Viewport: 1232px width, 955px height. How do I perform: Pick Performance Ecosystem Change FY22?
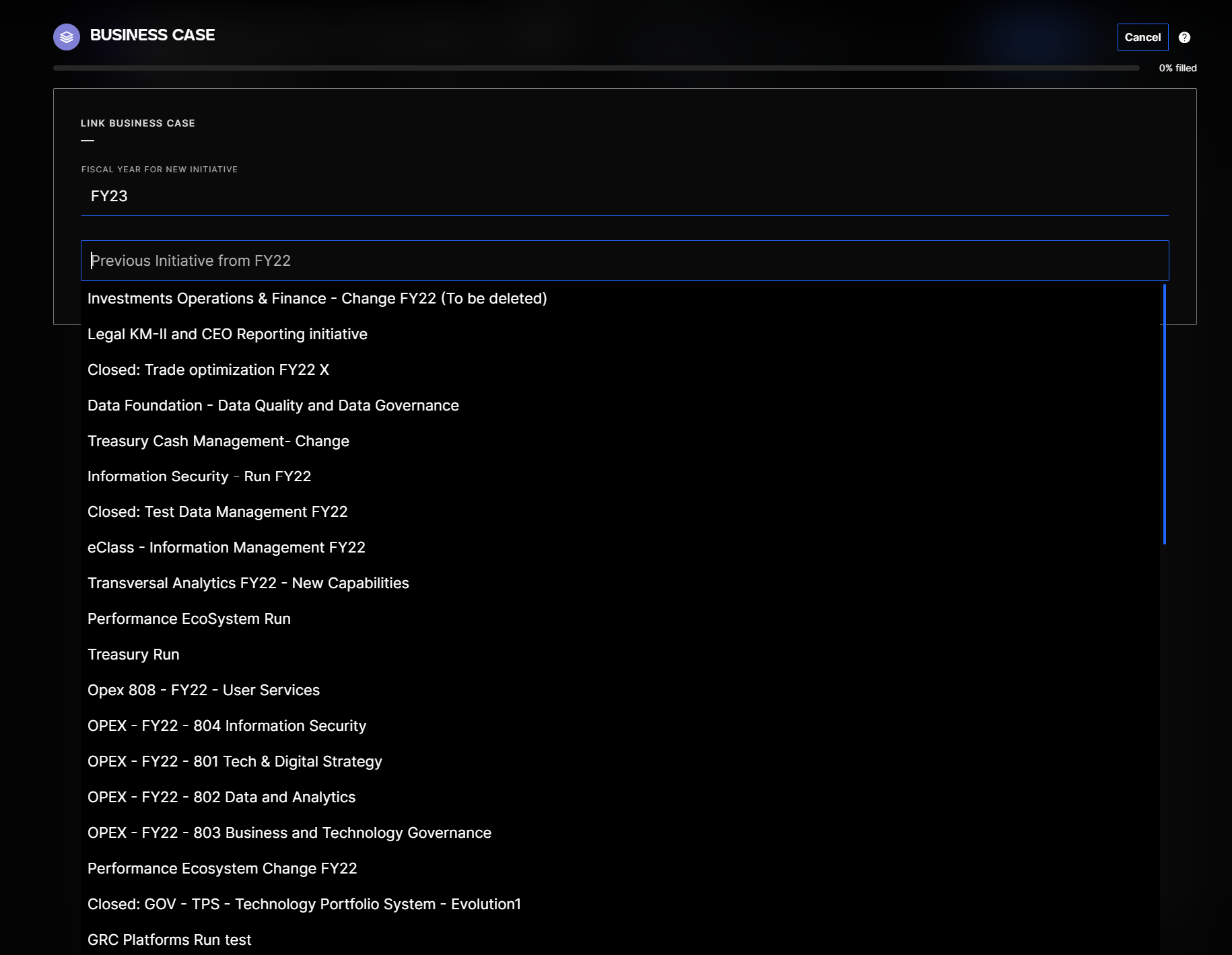(x=222, y=869)
